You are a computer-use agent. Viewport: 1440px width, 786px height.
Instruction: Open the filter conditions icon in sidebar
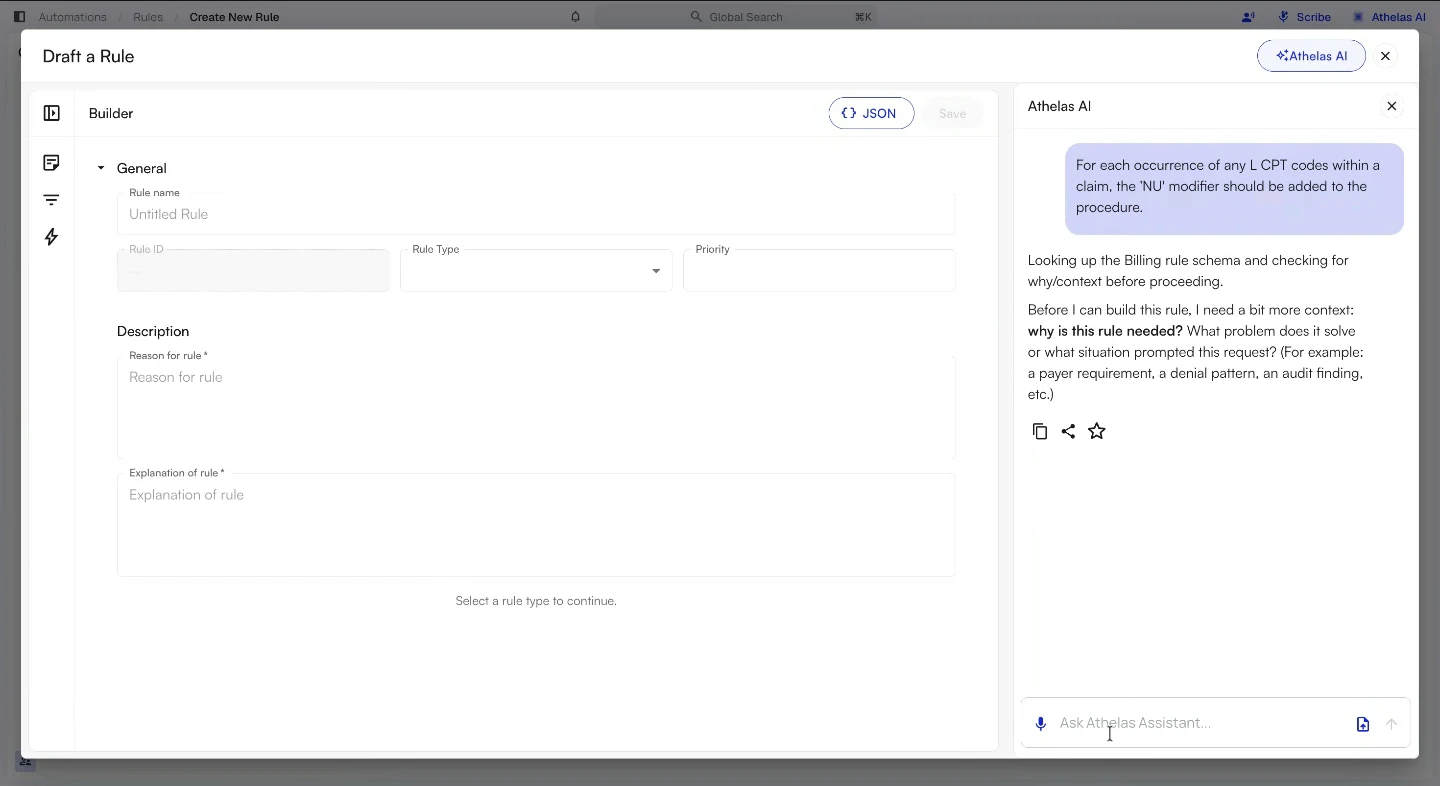(x=52, y=200)
